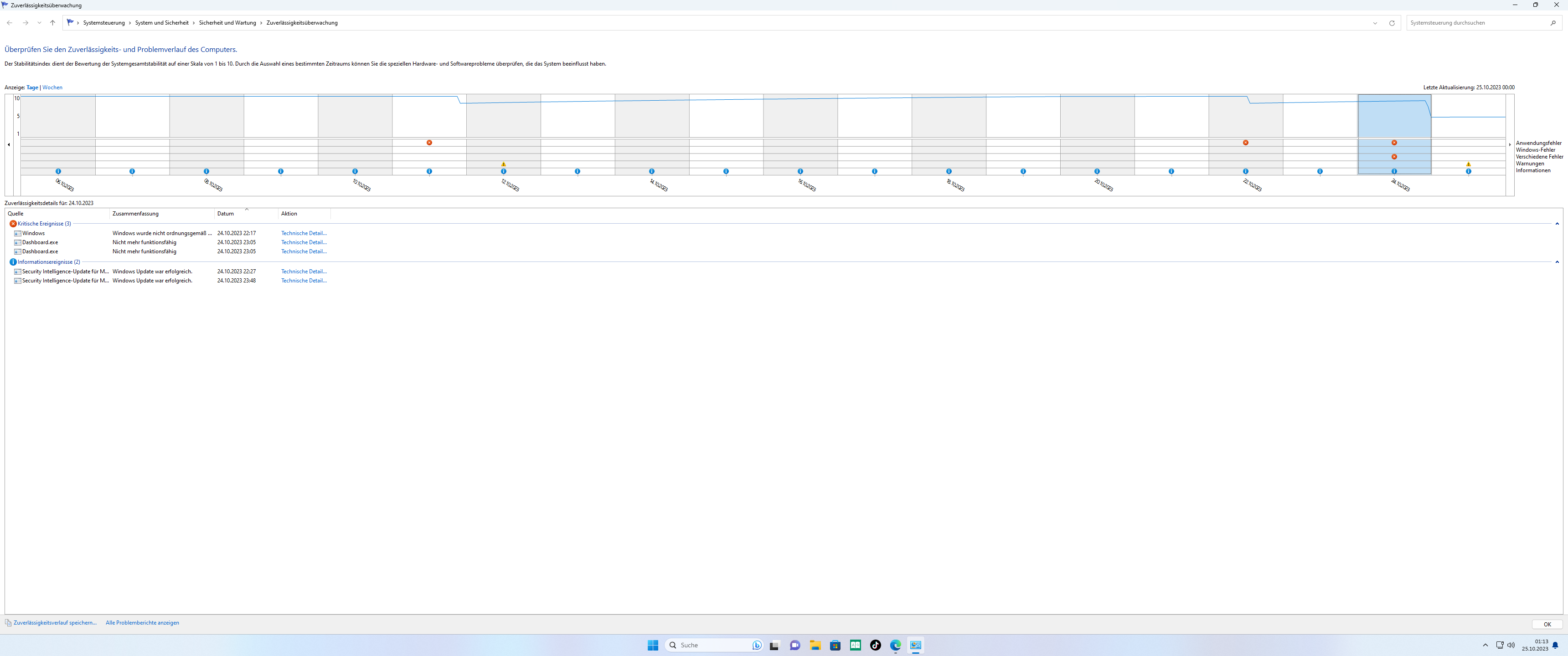Click the refresh icon in the address bar
The image size is (1568, 656).
(1392, 23)
